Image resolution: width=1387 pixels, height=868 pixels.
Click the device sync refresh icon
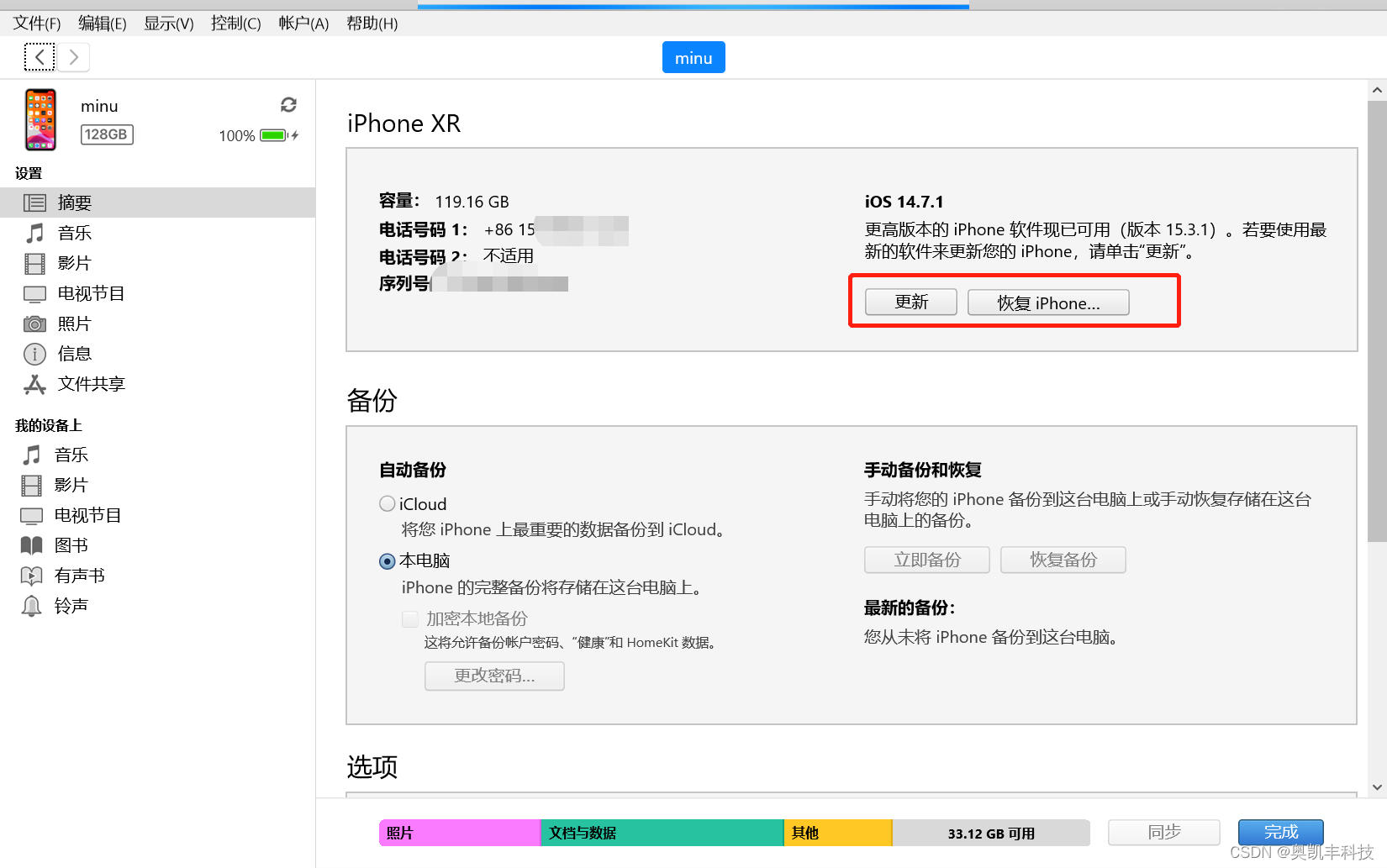(x=288, y=104)
